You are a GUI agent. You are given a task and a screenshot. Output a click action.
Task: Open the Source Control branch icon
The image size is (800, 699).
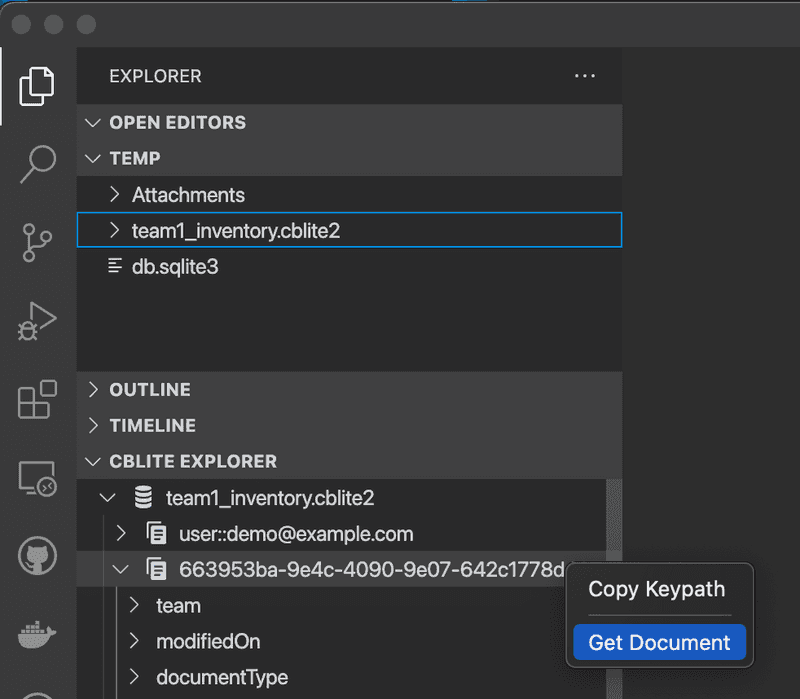point(37,242)
